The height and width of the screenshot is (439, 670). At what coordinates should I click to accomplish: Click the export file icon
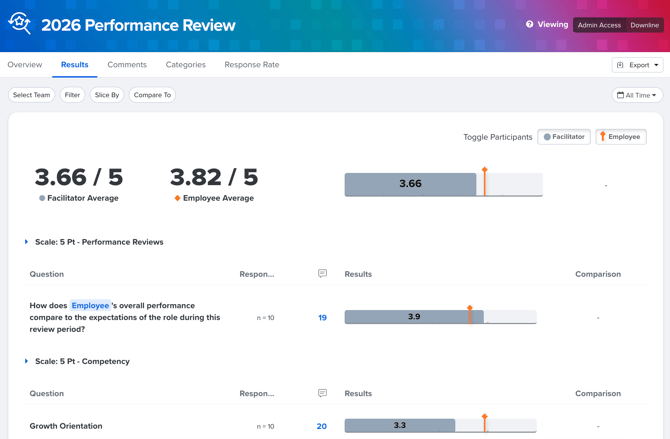[x=620, y=65]
